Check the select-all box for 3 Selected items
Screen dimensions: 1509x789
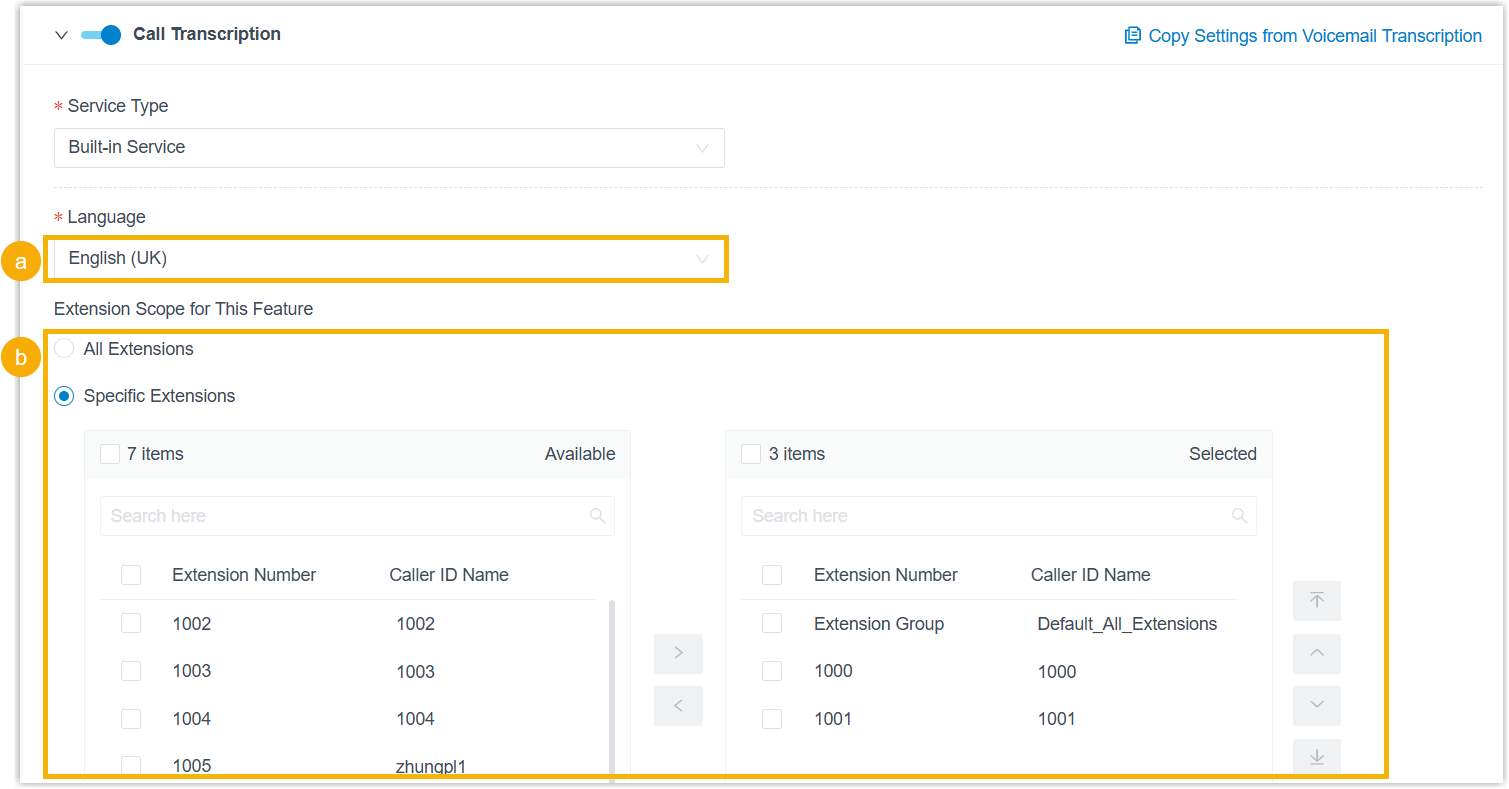(751, 454)
